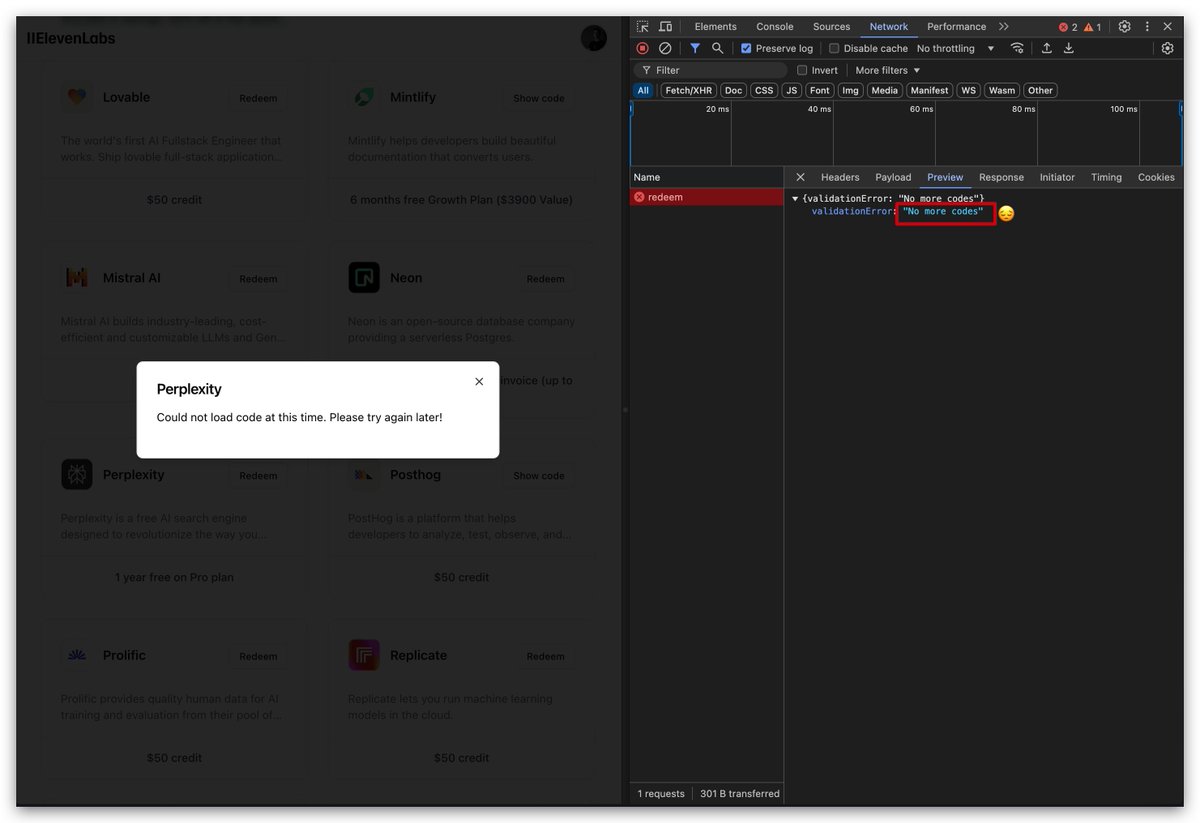This screenshot has height=823, width=1200.
Task: Filter requests by Other type
Action: [1040, 90]
